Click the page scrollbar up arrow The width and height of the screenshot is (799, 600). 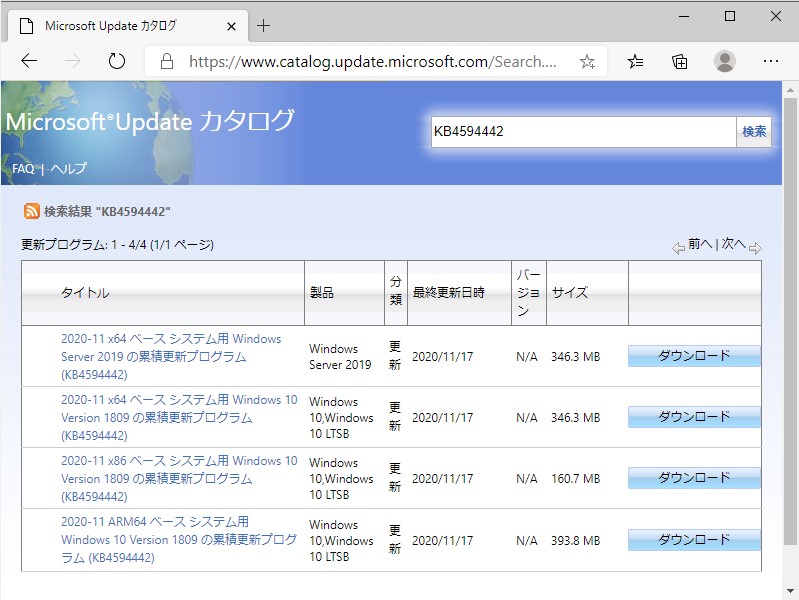click(x=790, y=90)
